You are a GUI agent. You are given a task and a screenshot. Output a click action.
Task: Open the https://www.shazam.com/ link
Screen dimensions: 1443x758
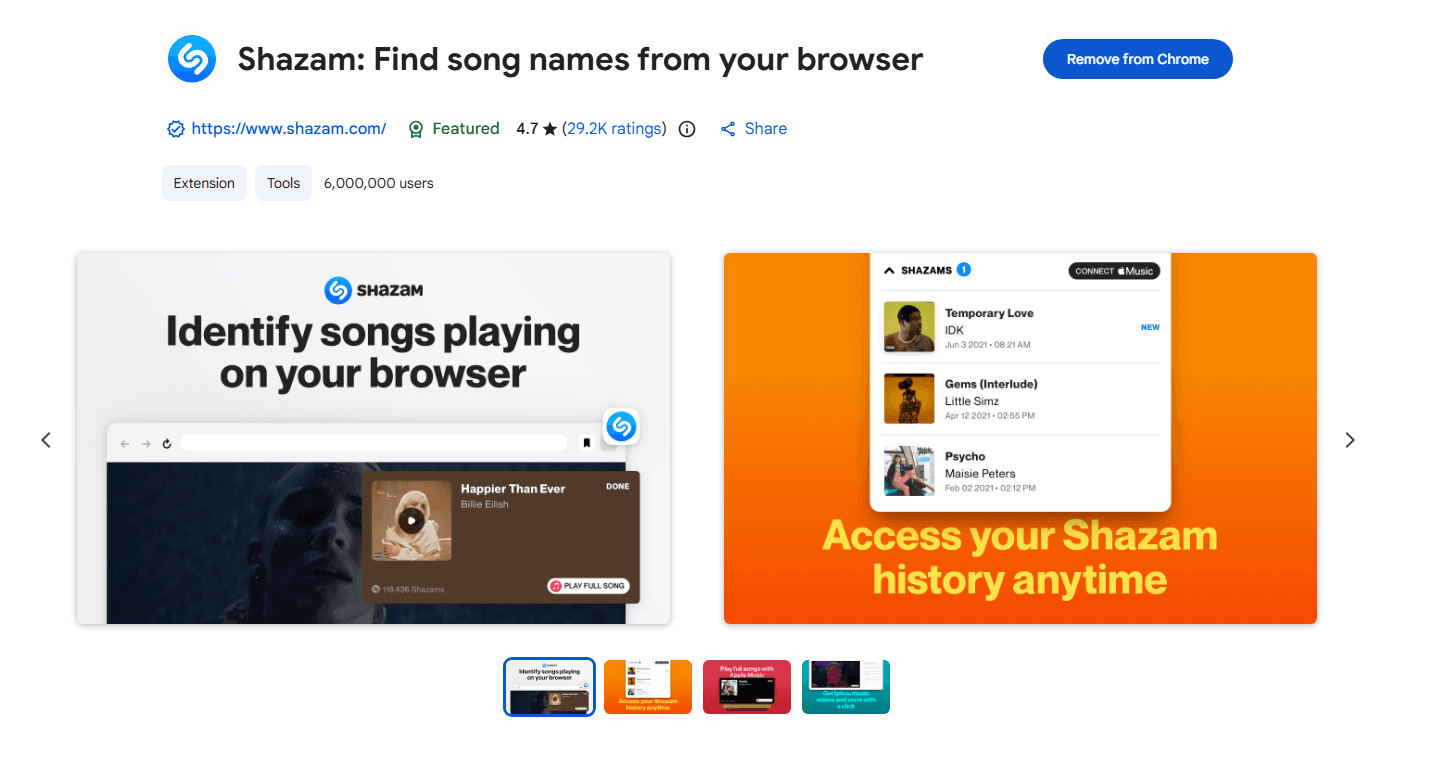(x=289, y=129)
